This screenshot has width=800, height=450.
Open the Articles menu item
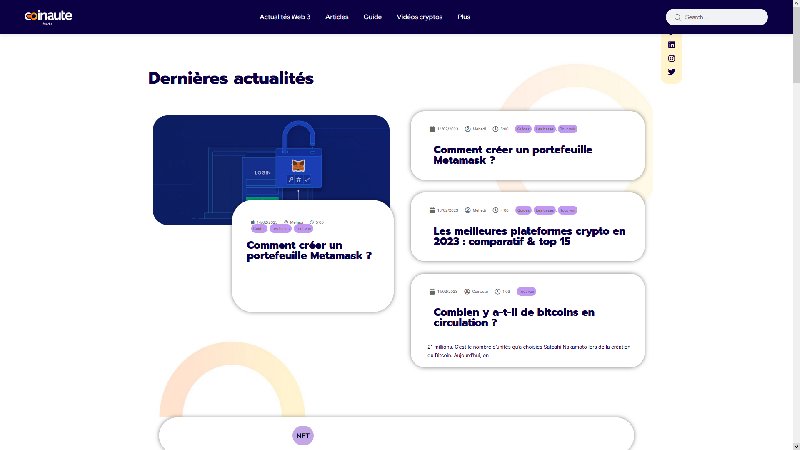click(337, 17)
